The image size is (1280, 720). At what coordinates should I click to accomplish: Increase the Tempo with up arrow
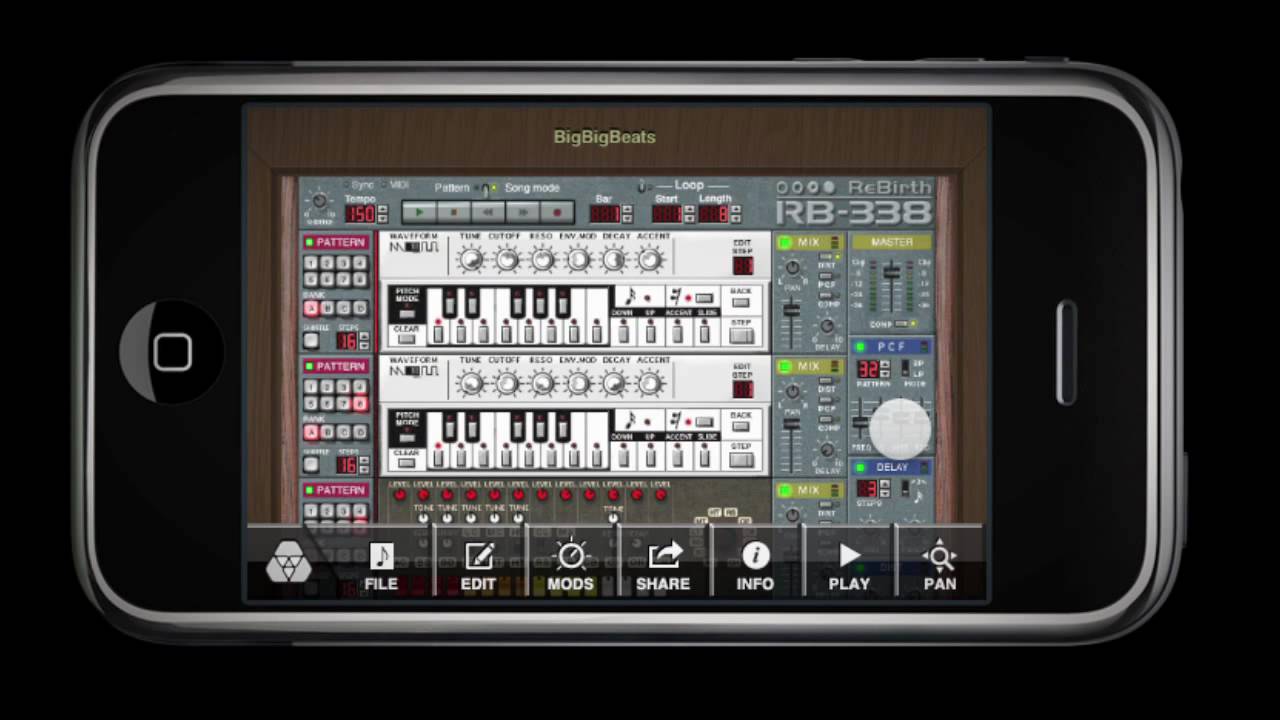pos(381,209)
